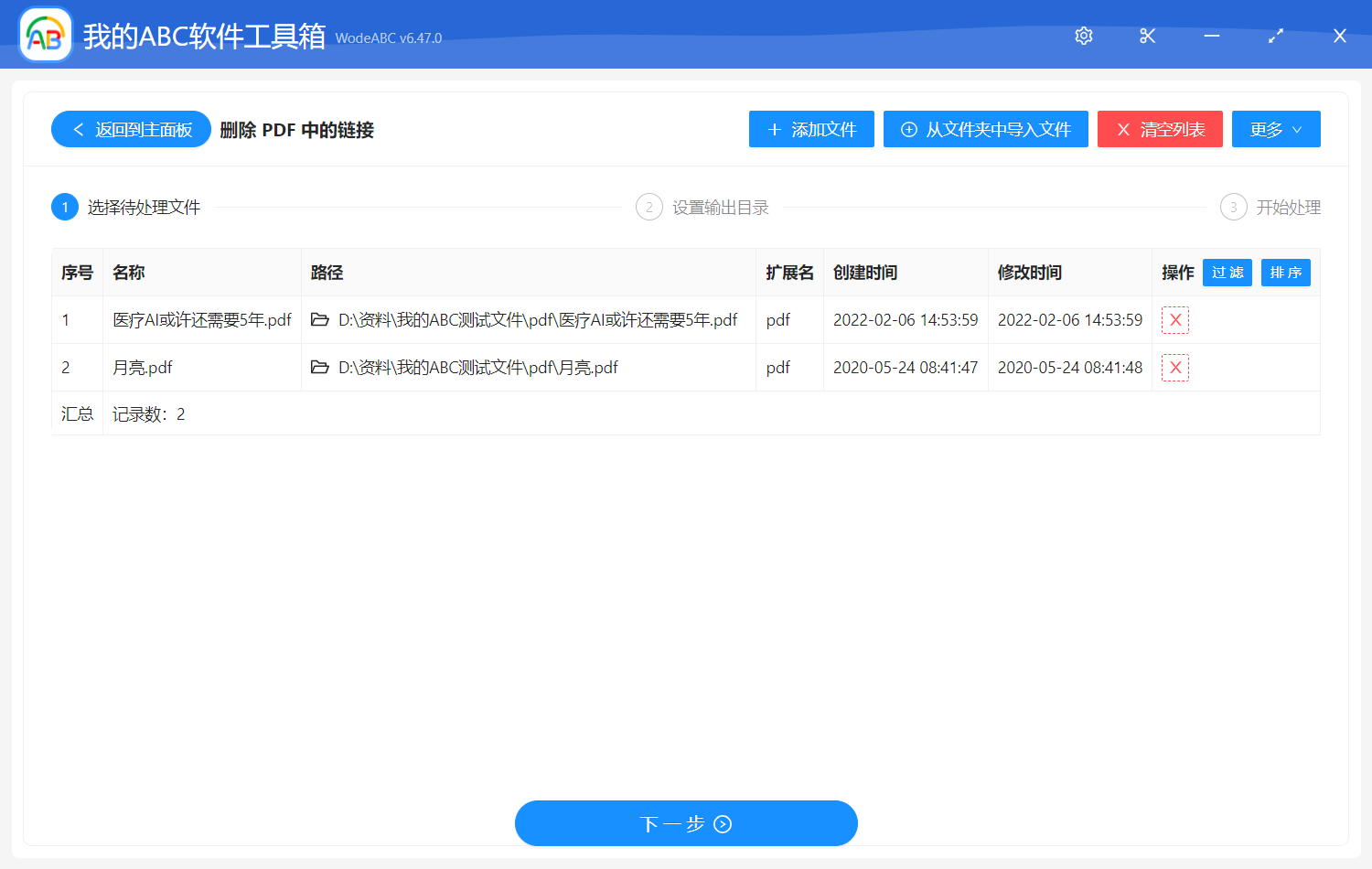Open the folder icon beside 医疗AI或许还要5年.pdf path
This screenshot has width=1372, height=869.
pyautogui.click(x=318, y=319)
